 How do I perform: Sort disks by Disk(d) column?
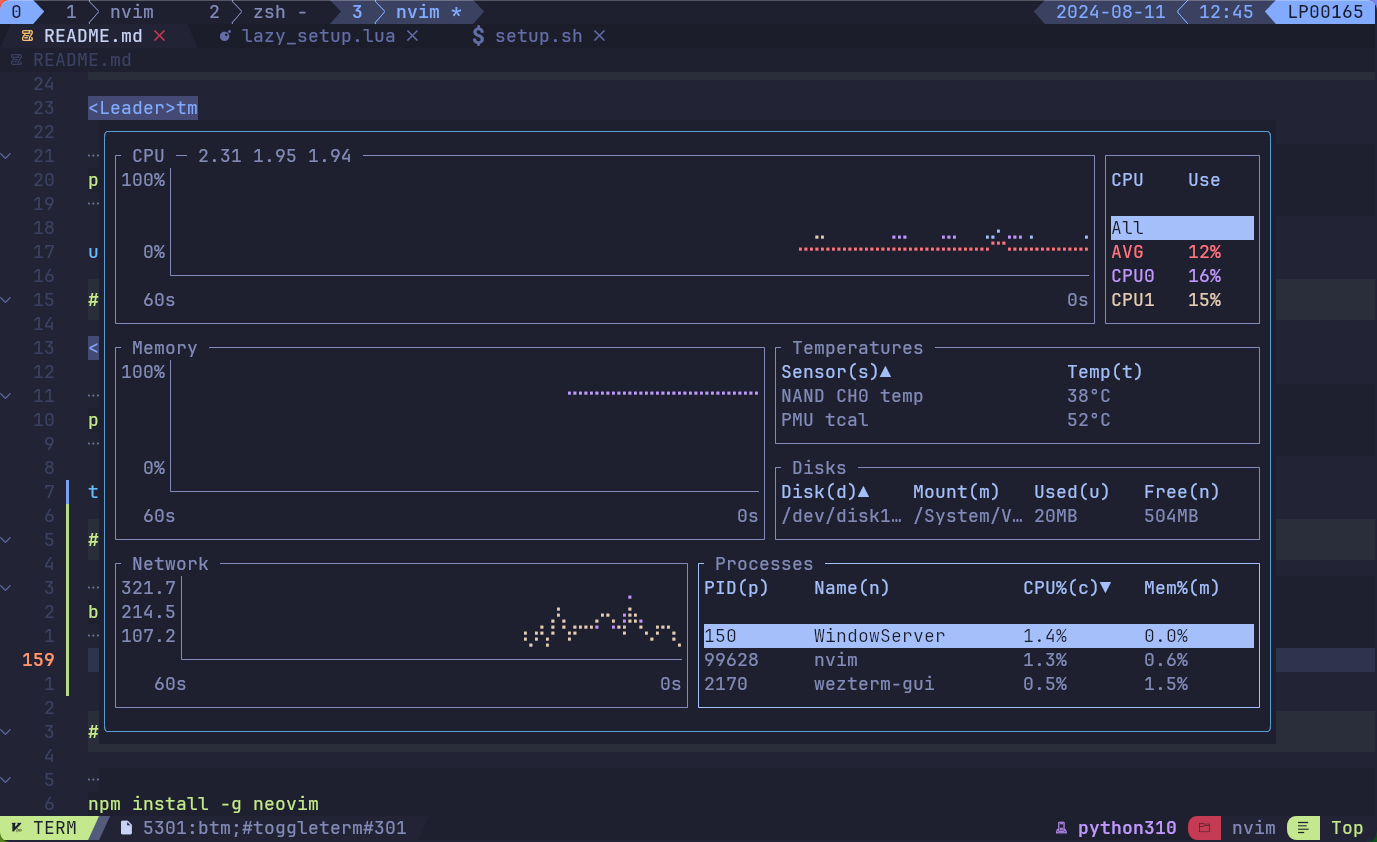click(825, 492)
